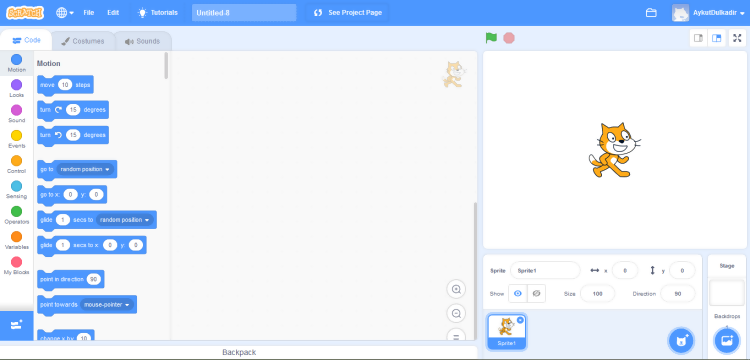
Task: Open the Edit menu
Action: point(113,13)
